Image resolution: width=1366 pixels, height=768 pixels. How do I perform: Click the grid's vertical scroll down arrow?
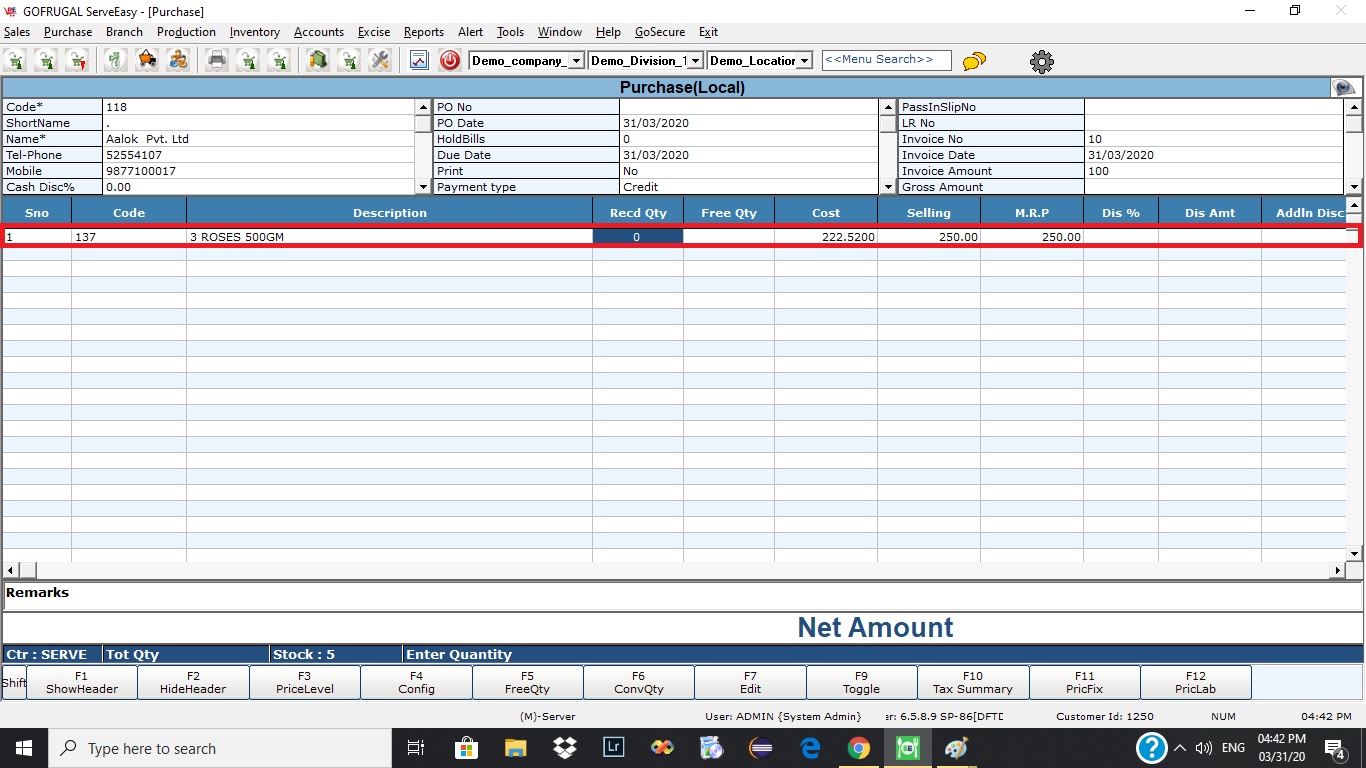pos(1355,553)
